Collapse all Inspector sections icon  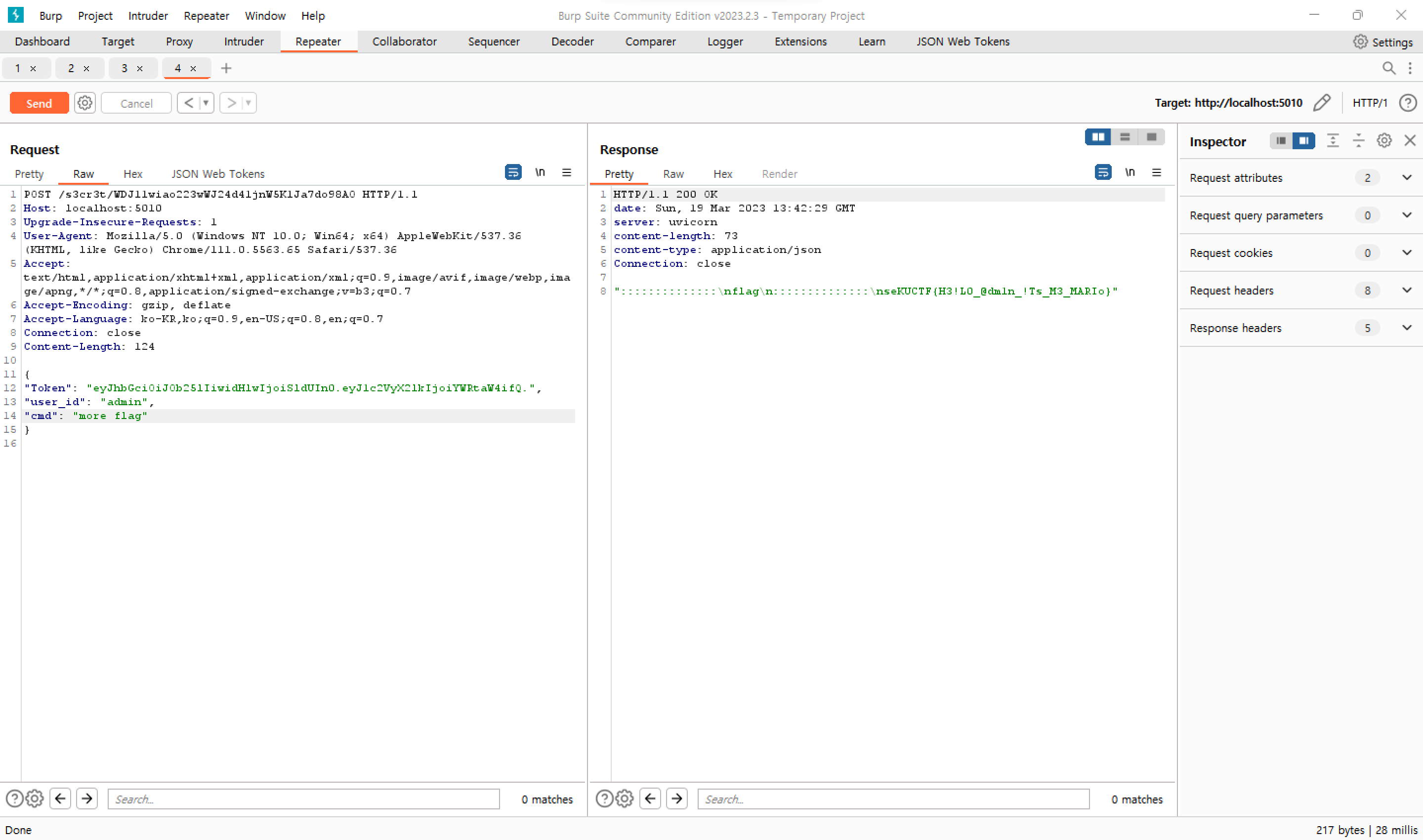(1358, 140)
